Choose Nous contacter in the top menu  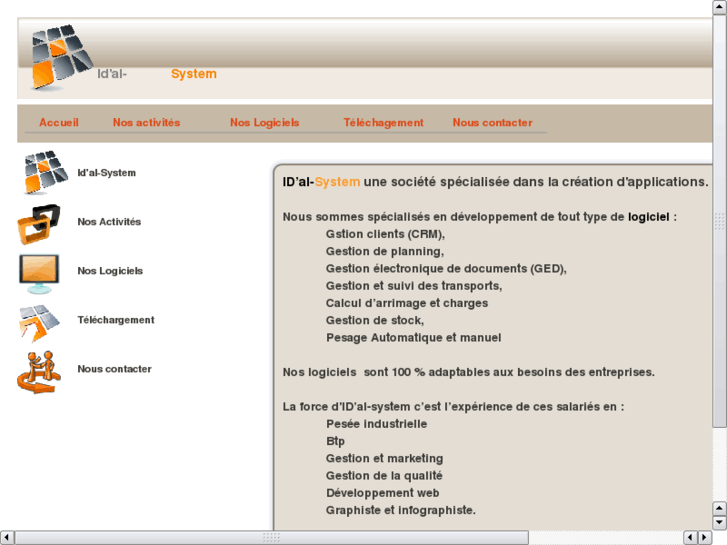click(x=492, y=122)
